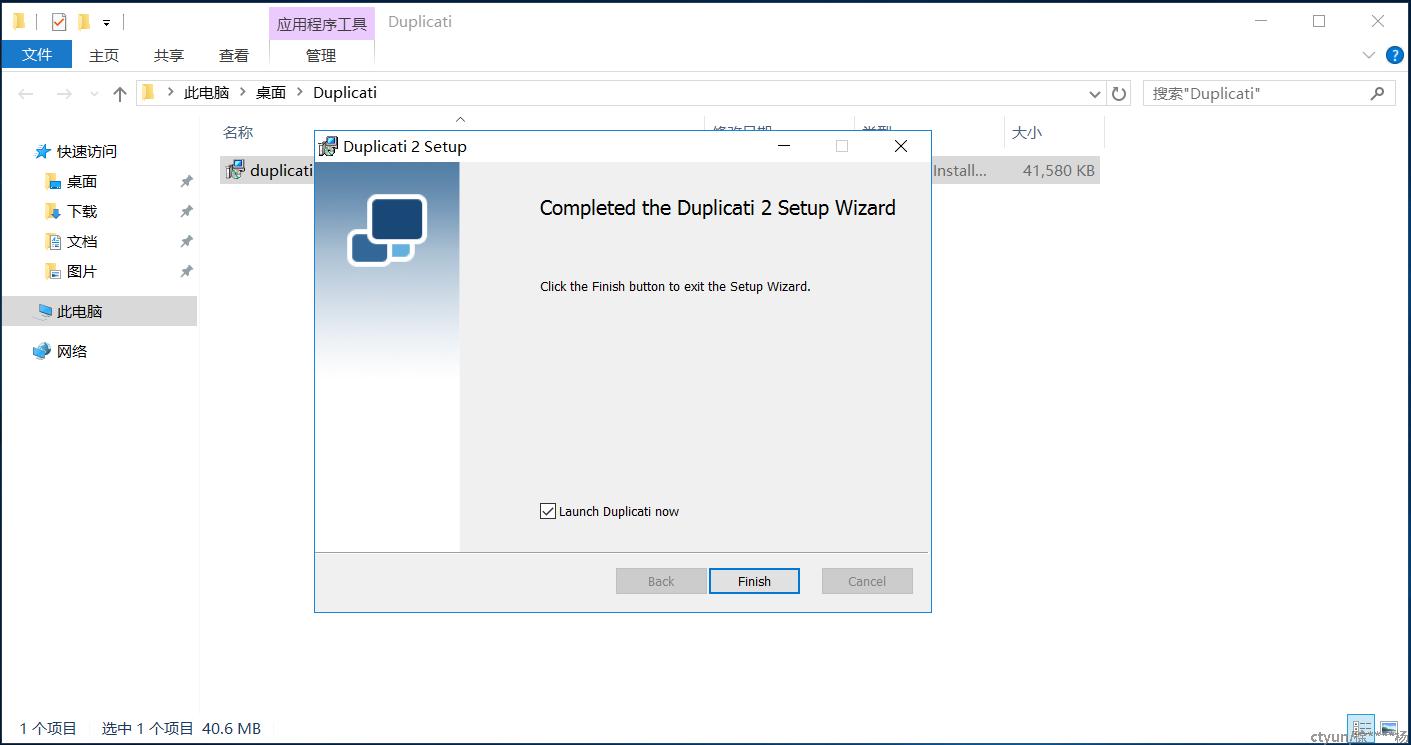1411x745 pixels.
Task: Switch to the 查看 ribbon tab
Action: 234,55
